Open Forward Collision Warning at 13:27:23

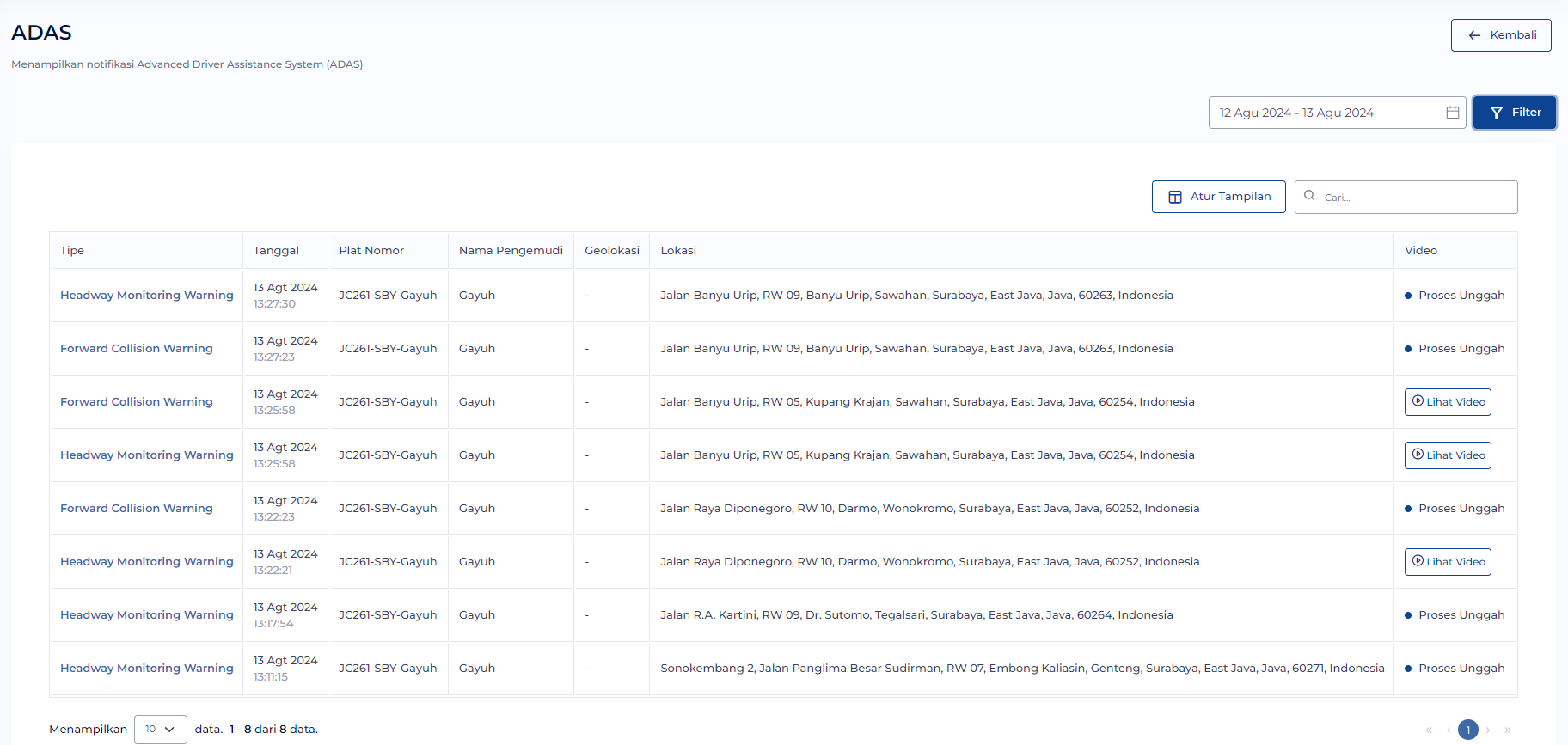click(x=137, y=349)
